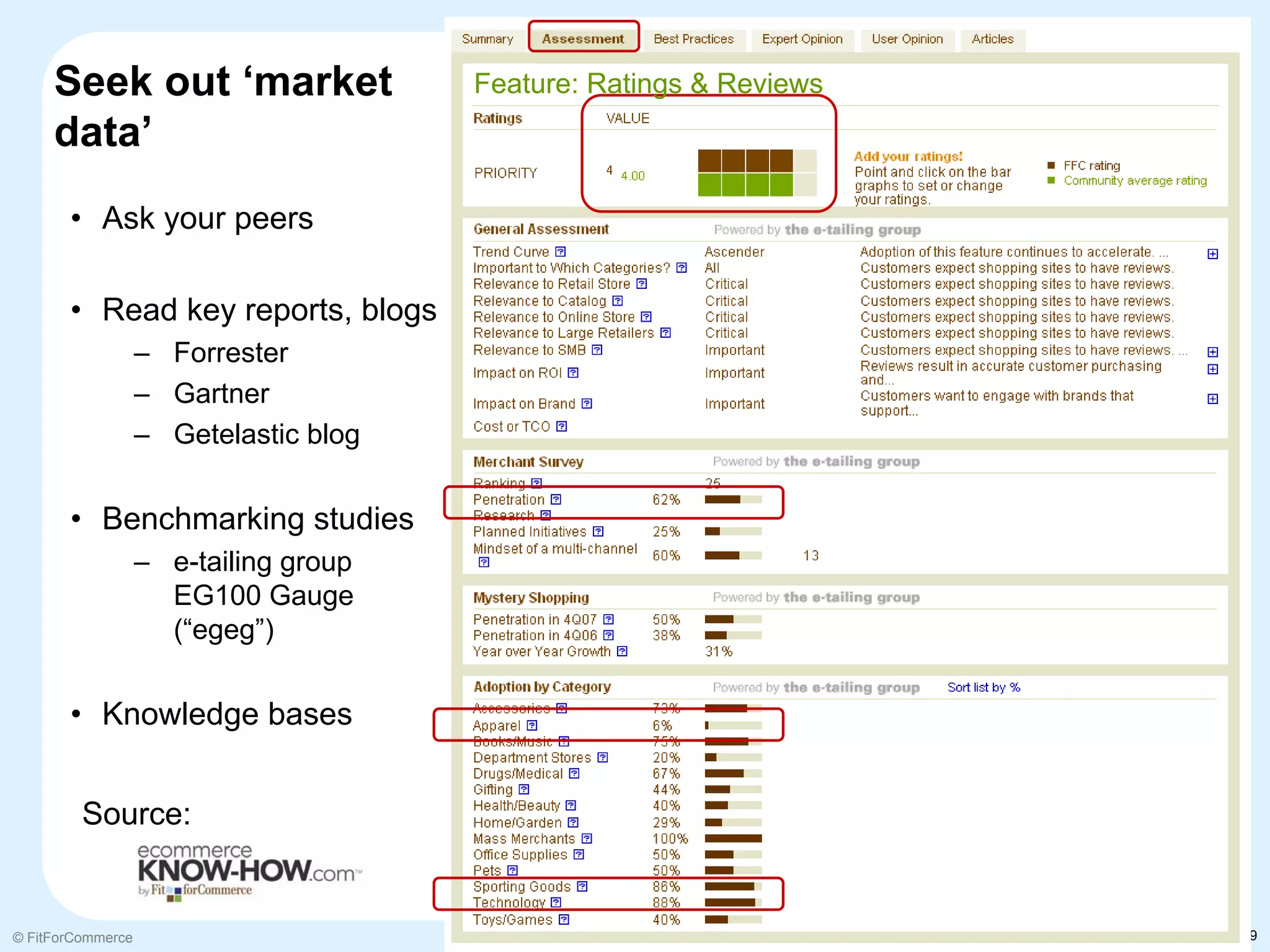
Task: Click the Ascender trend value
Action: pos(734,252)
